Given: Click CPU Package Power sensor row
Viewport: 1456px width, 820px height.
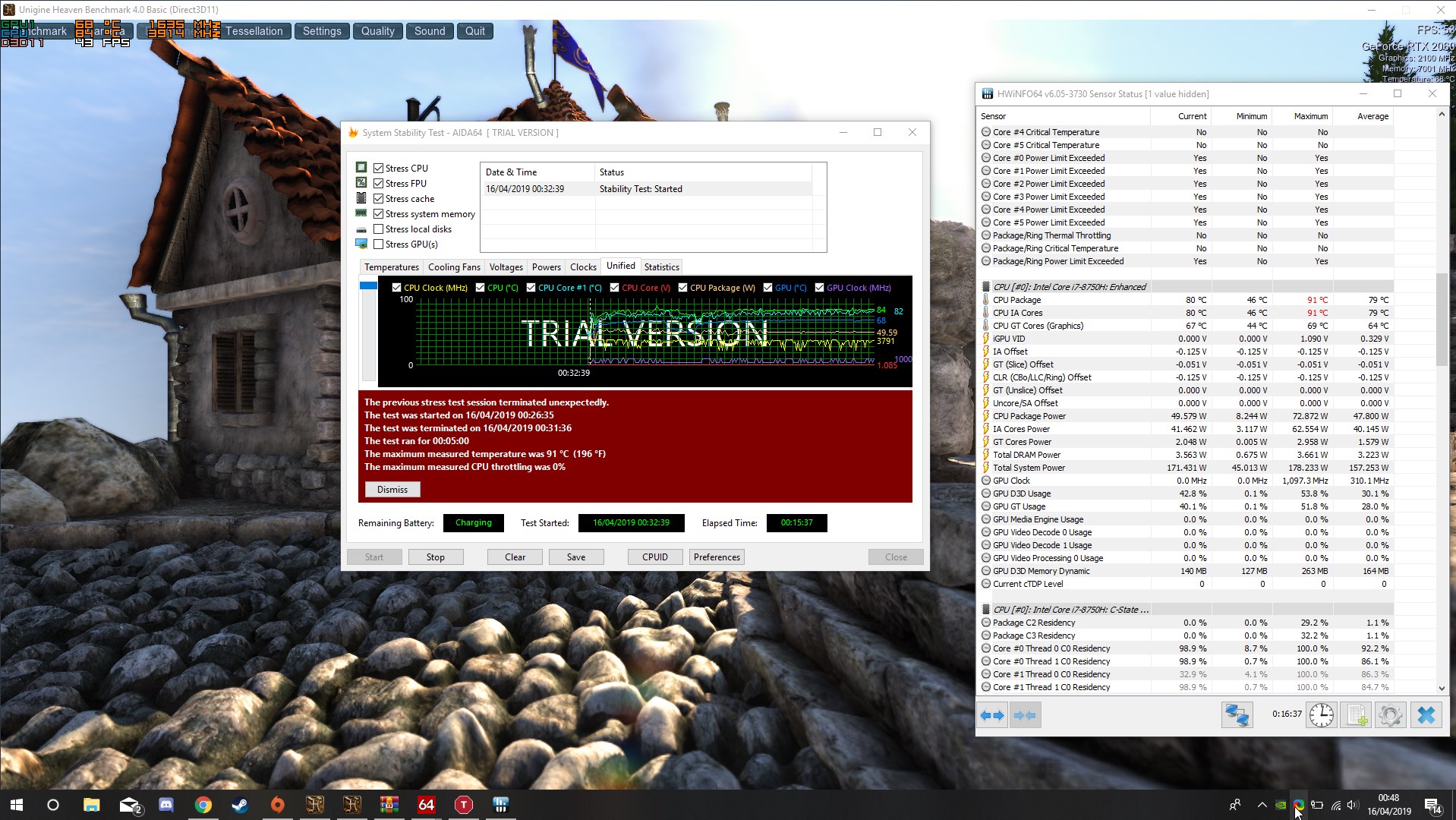Looking at the screenshot, I should click(x=1186, y=416).
